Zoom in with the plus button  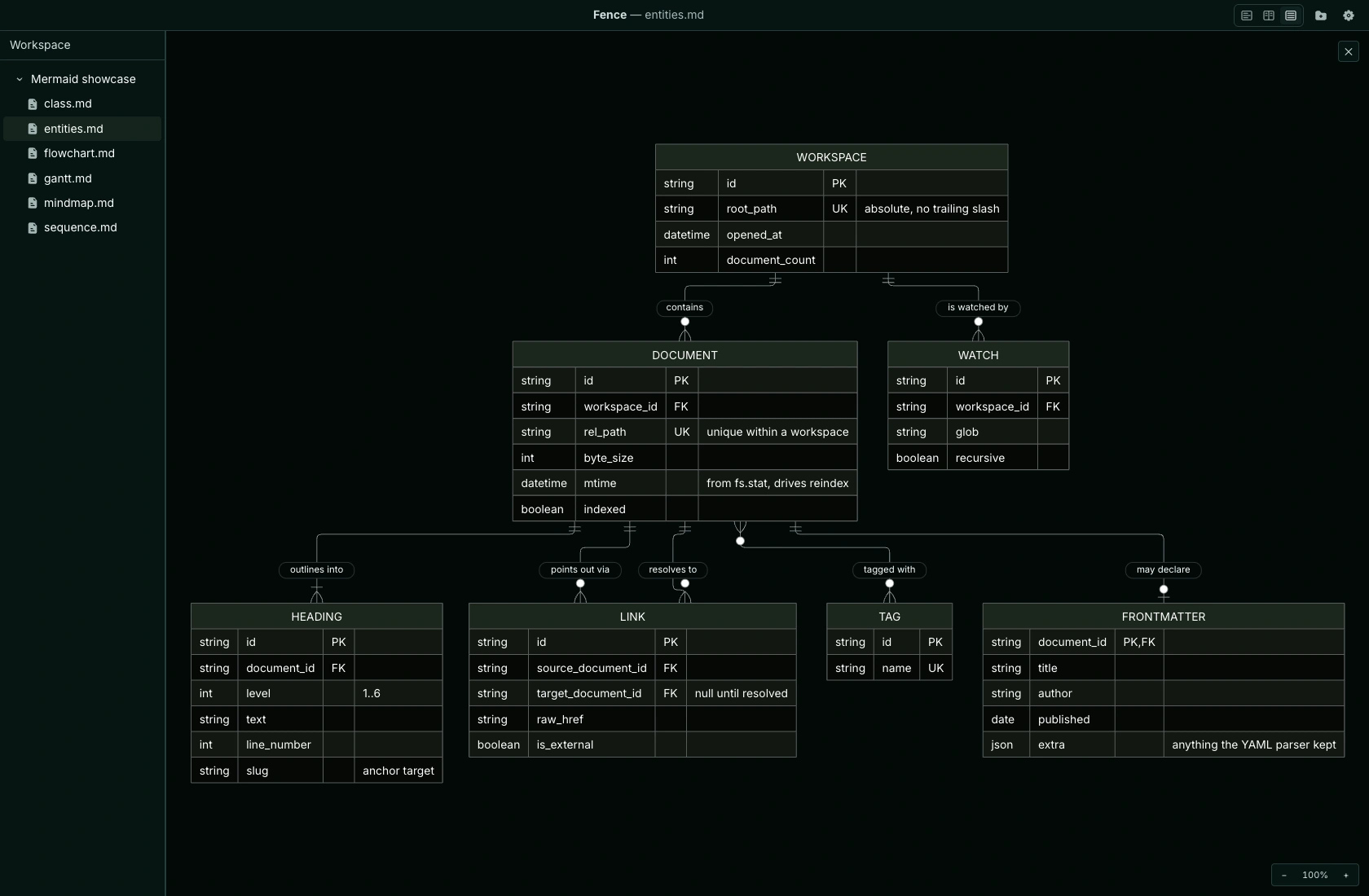click(1346, 875)
